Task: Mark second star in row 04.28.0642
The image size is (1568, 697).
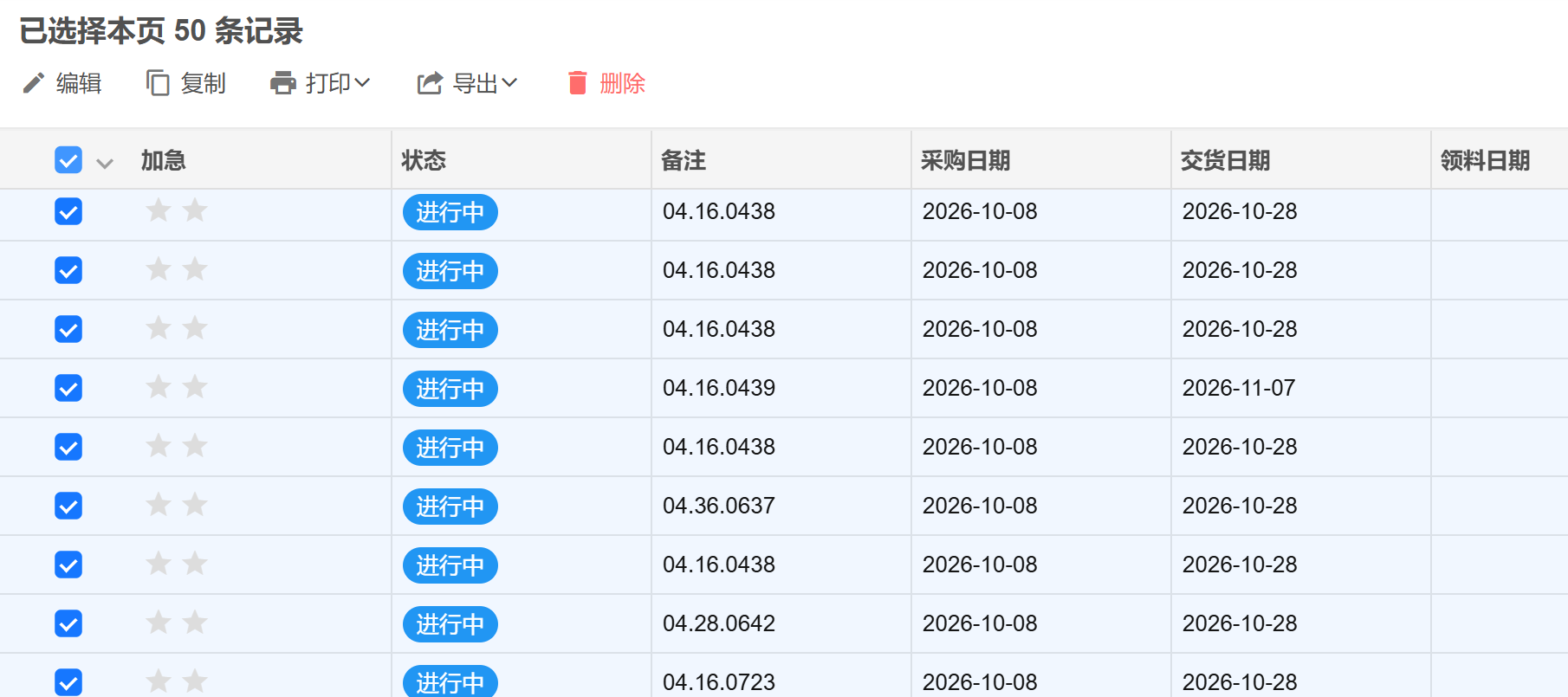Action: pyautogui.click(x=196, y=623)
